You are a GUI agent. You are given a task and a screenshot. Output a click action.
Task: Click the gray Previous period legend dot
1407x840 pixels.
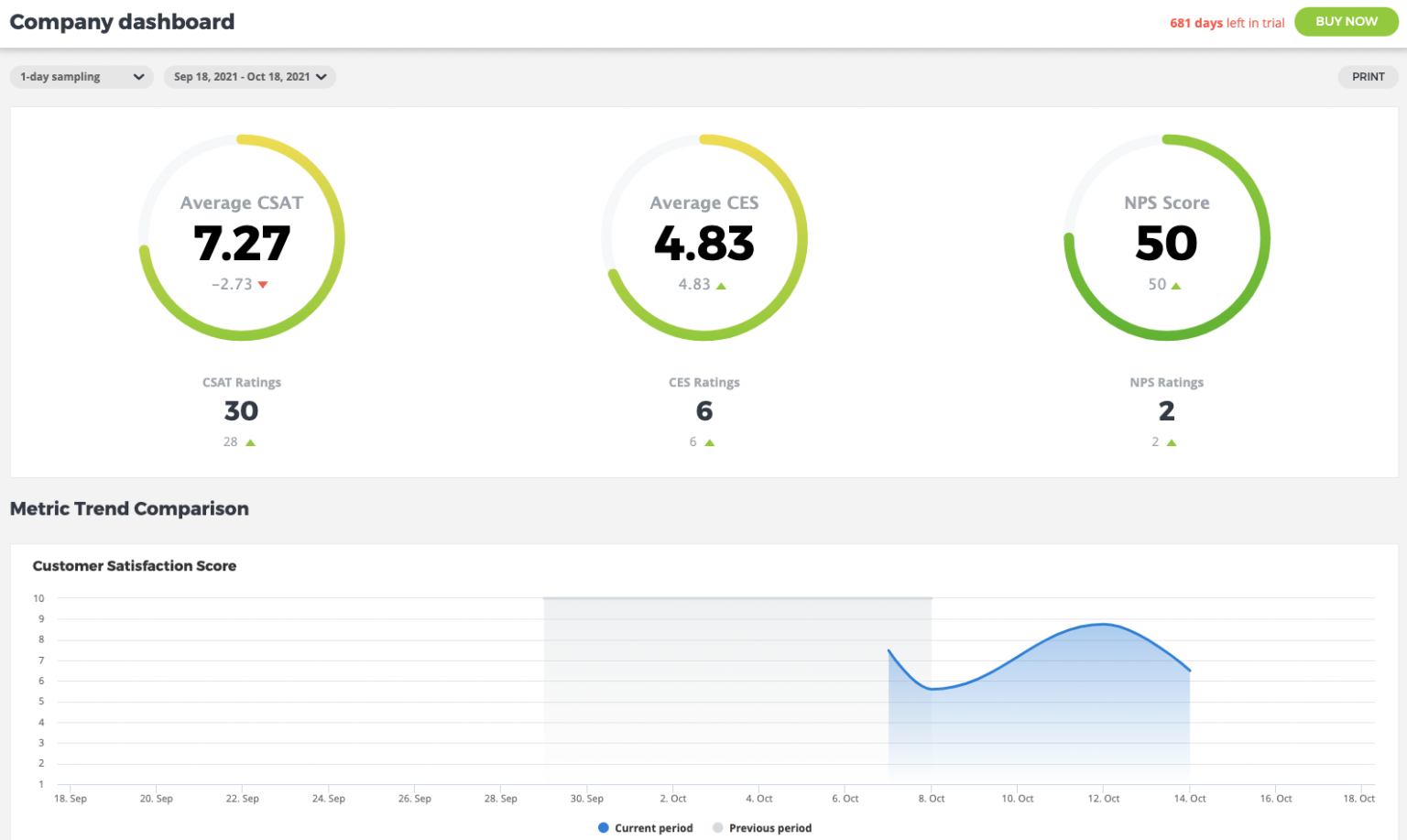pyautogui.click(x=718, y=827)
